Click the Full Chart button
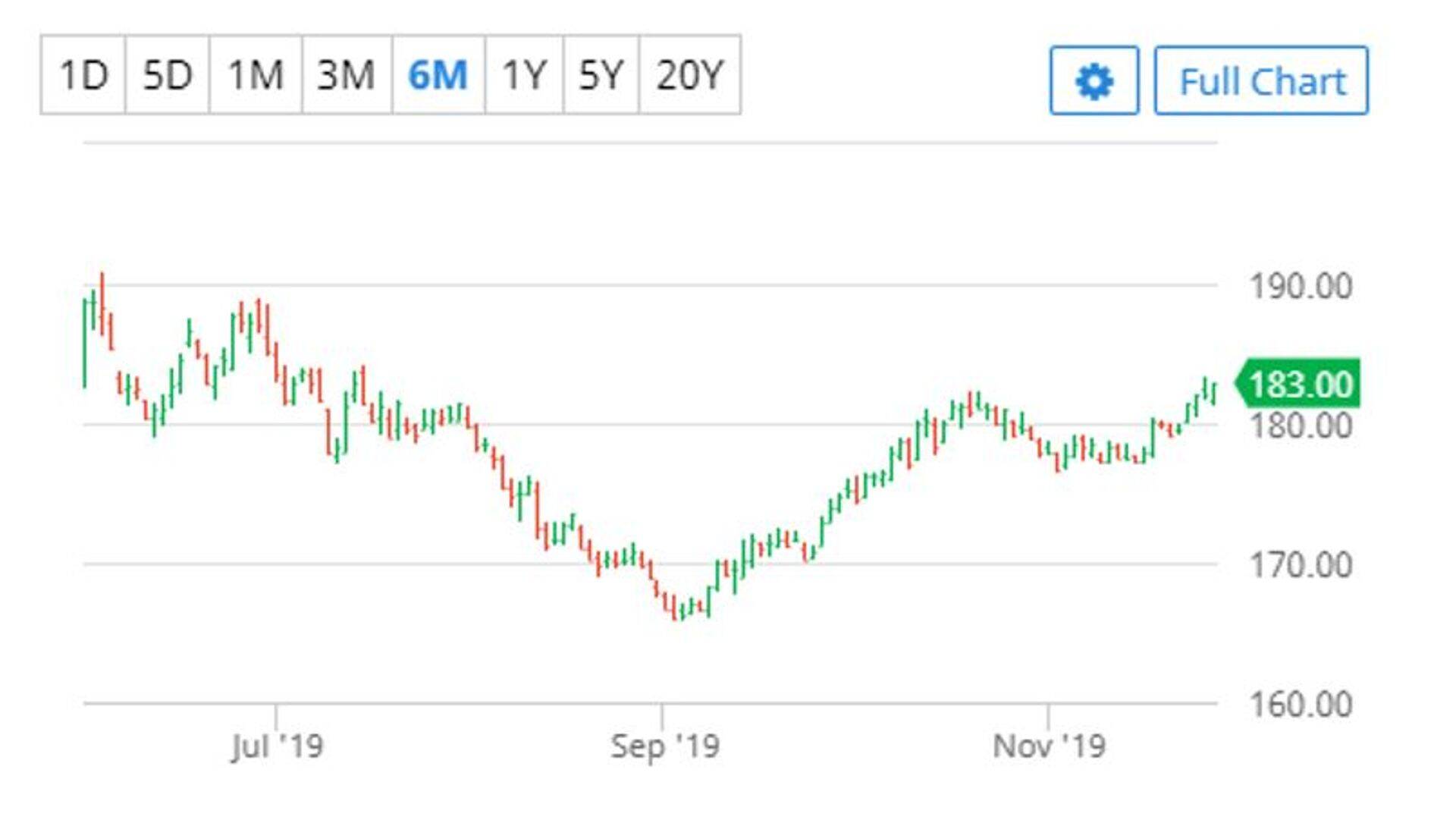 coord(1261,81)
